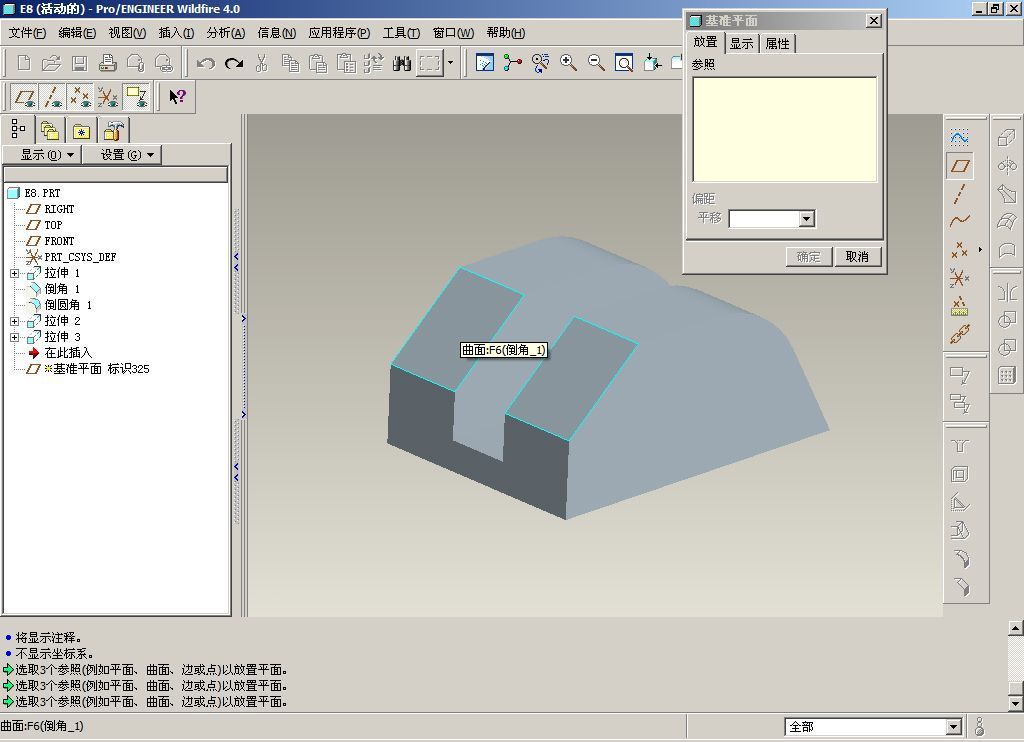The image size is (1024, 742).
Task: Open the arrow beside the selection box tool
Action: point(450,63)
